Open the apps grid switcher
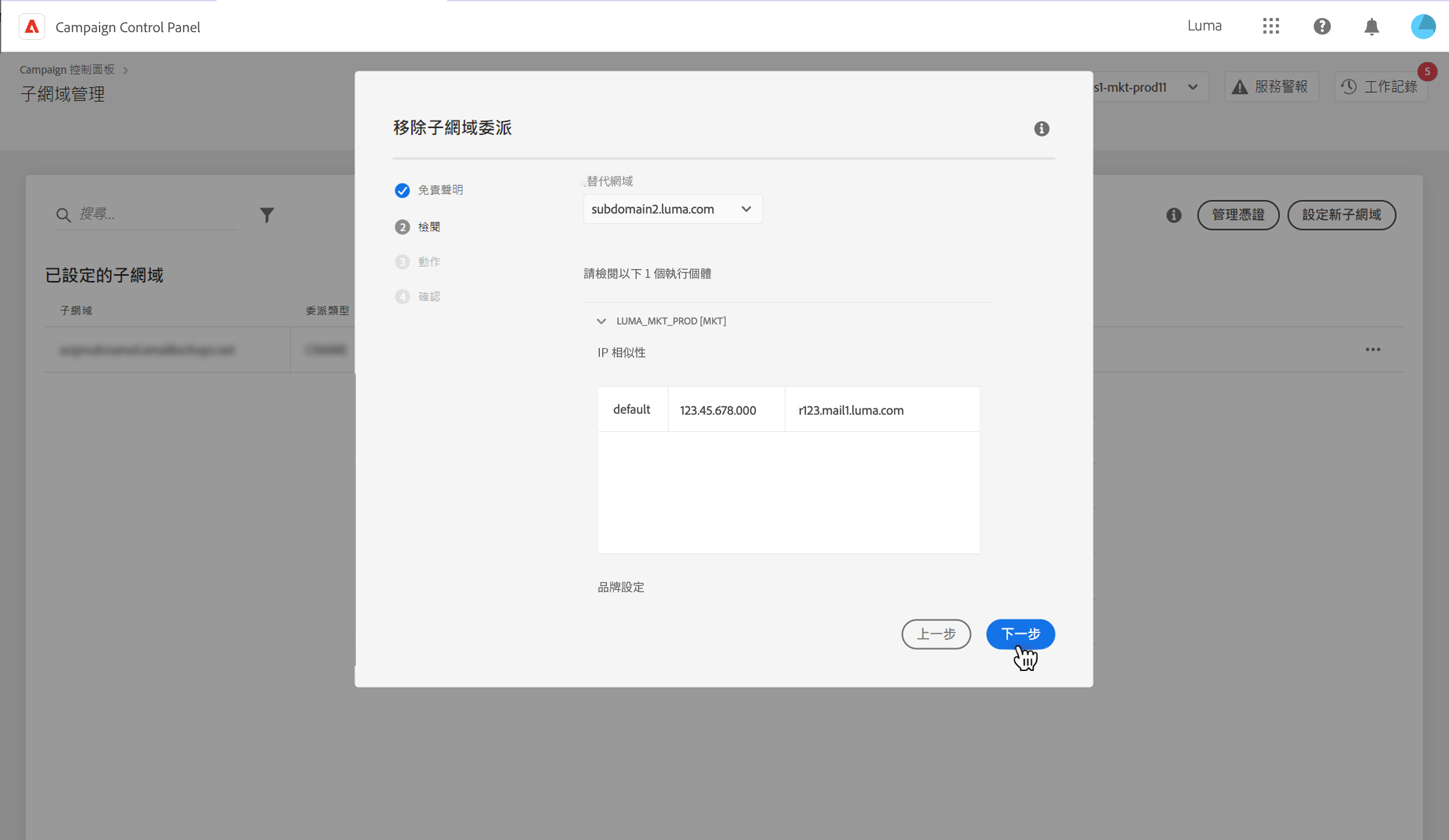This screenshot has height=840, width=1449. click(x=1271, y=26)
